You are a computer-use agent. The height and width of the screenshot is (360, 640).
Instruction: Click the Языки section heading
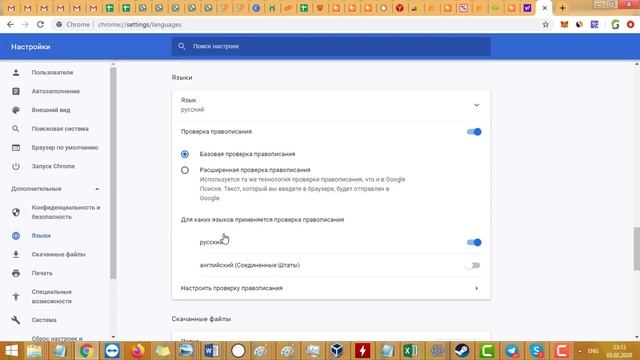(182, 78)
